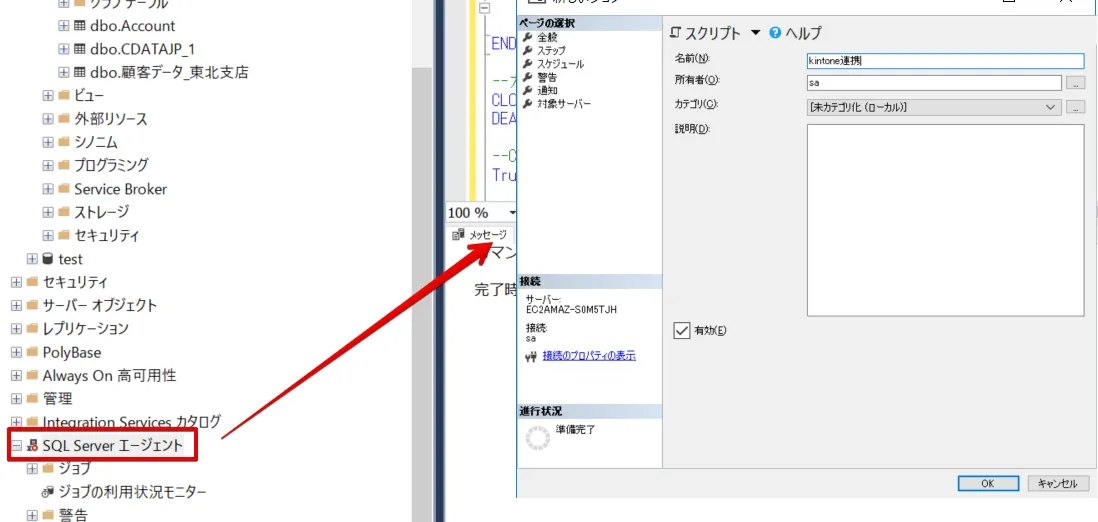
Task: Click the wrench icon beside スケジュール
Action: click(x=528, y=64)
